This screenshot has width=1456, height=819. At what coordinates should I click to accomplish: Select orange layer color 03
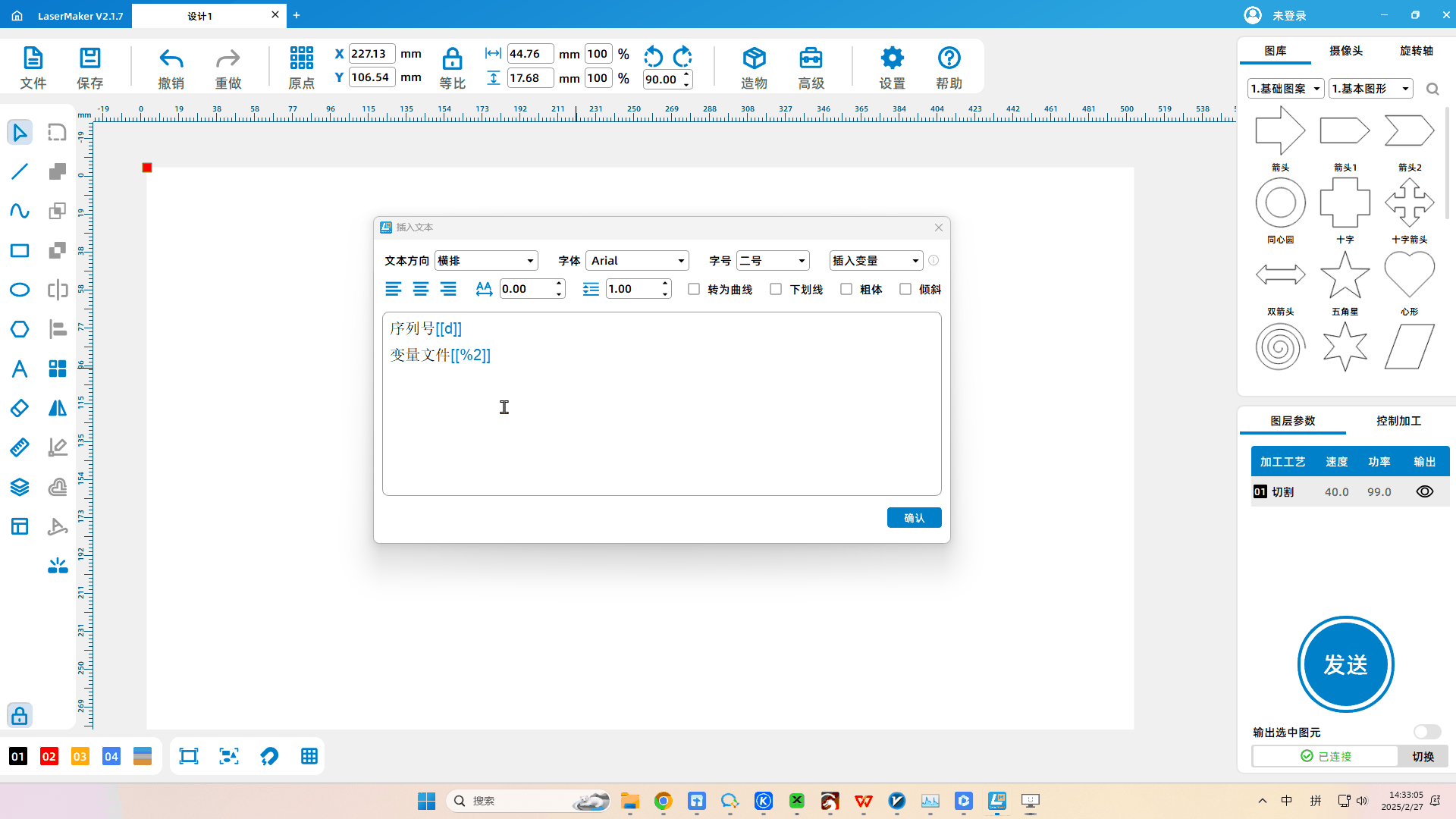[x=80, y=756]
